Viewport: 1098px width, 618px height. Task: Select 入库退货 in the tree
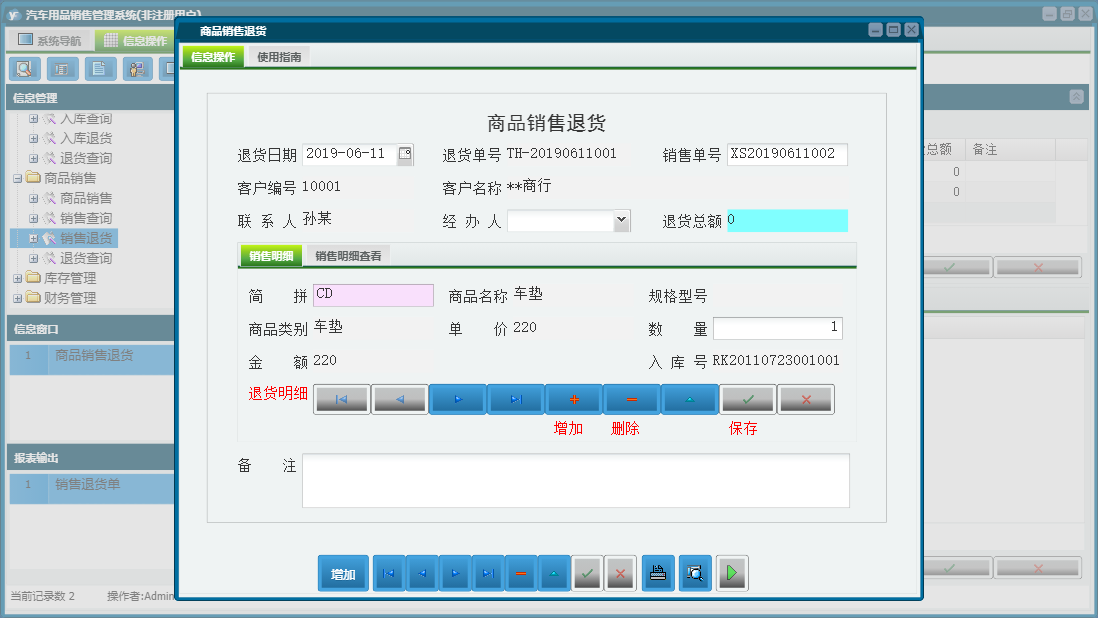[x=85, y=139]
